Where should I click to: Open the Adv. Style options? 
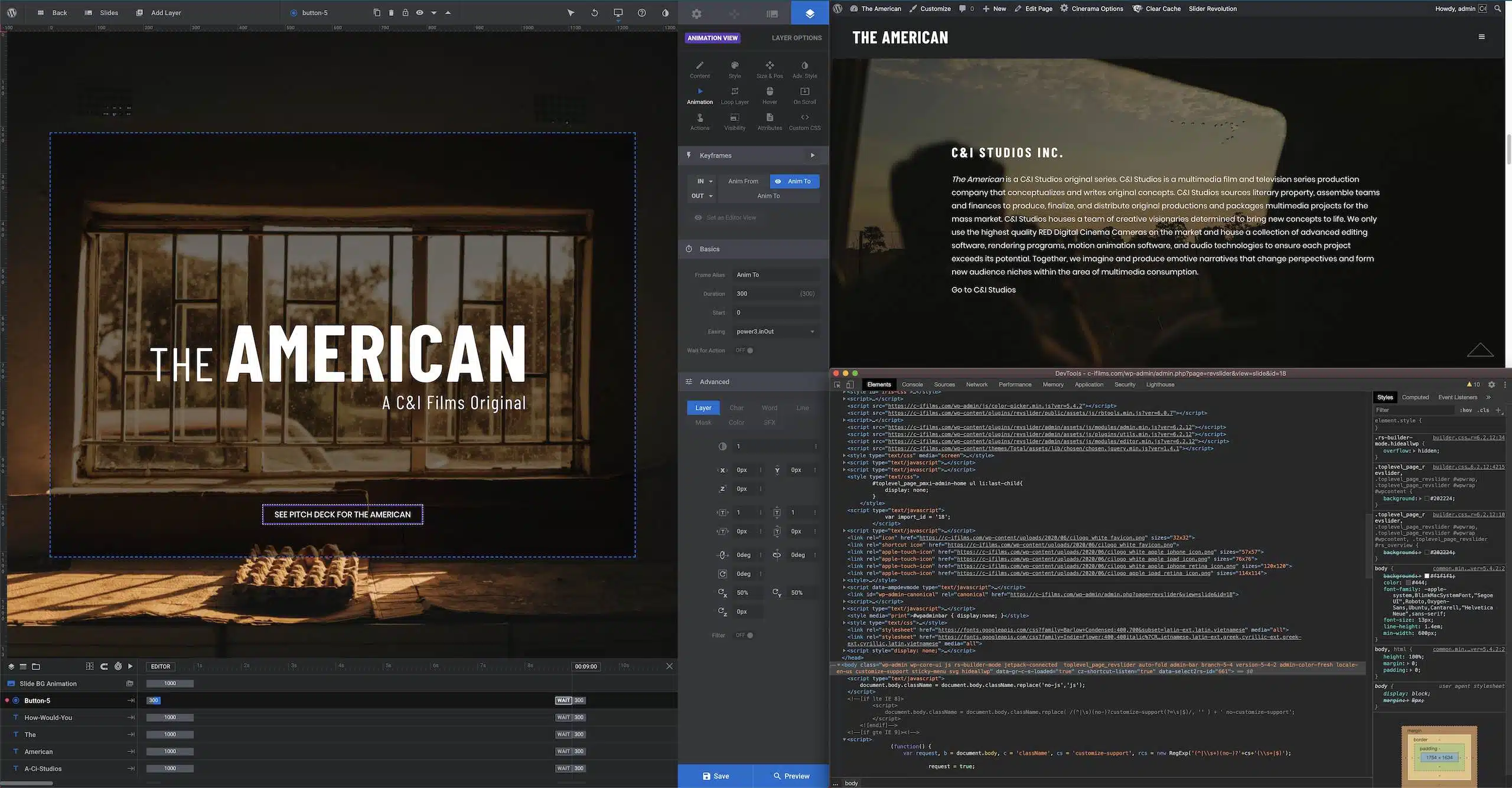tap(804, 70)
